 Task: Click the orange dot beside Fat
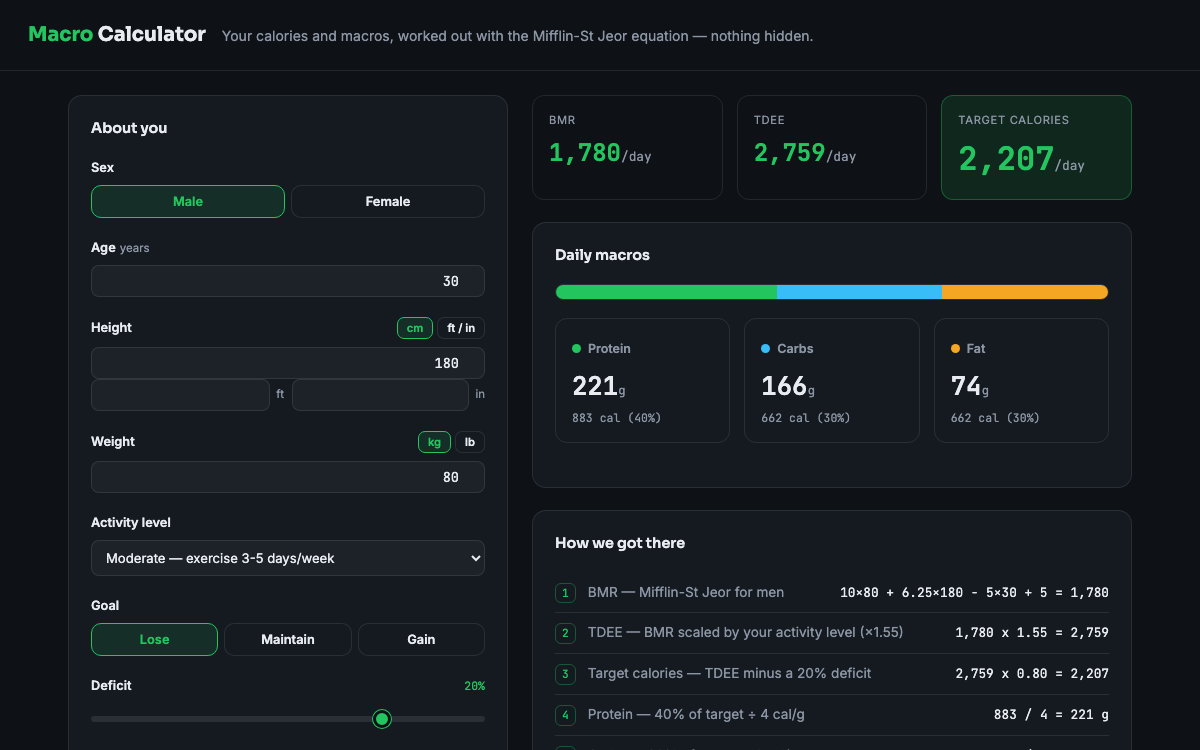[955, 349]
